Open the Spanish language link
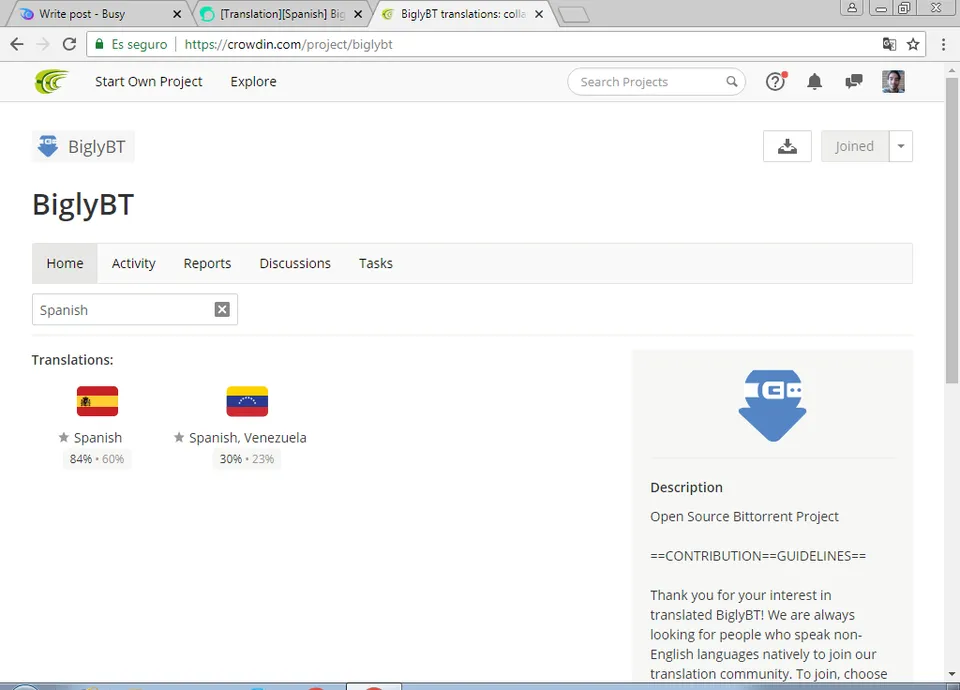The width and height of the screenshot is (960, 690). (x=98, y=438)
